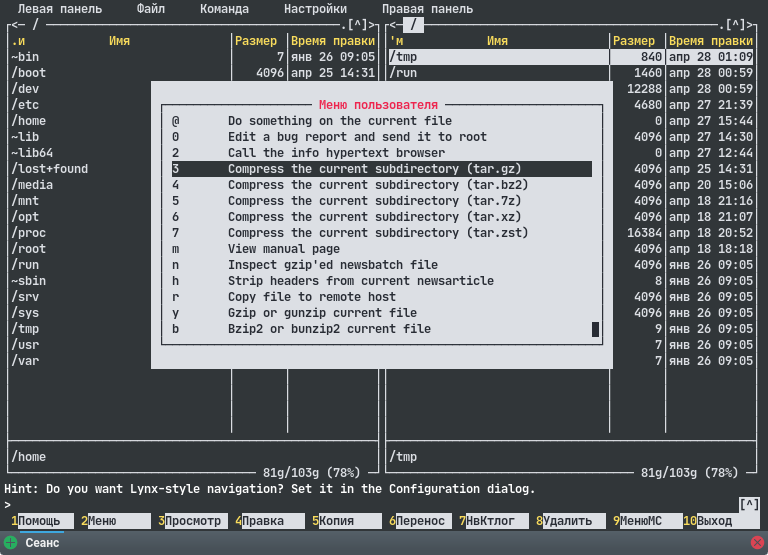
Task: Click the 1 Помощь function key button
Action: (43, 521)
